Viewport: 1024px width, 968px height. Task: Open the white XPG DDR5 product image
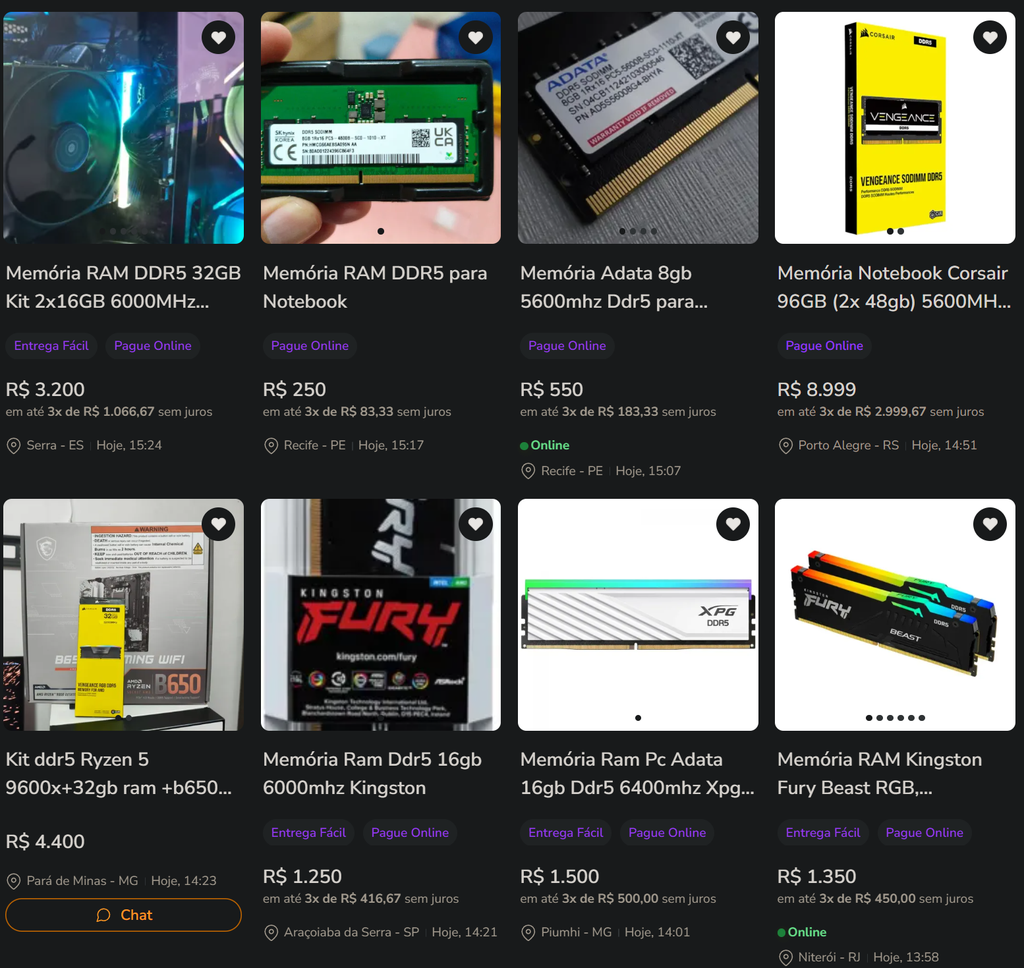point(638,615)
